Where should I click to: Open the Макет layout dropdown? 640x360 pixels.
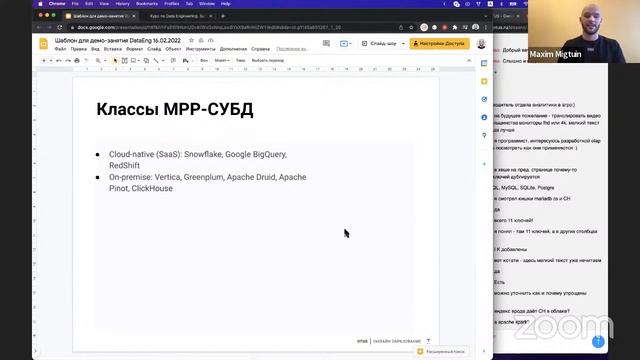[222, 60]
